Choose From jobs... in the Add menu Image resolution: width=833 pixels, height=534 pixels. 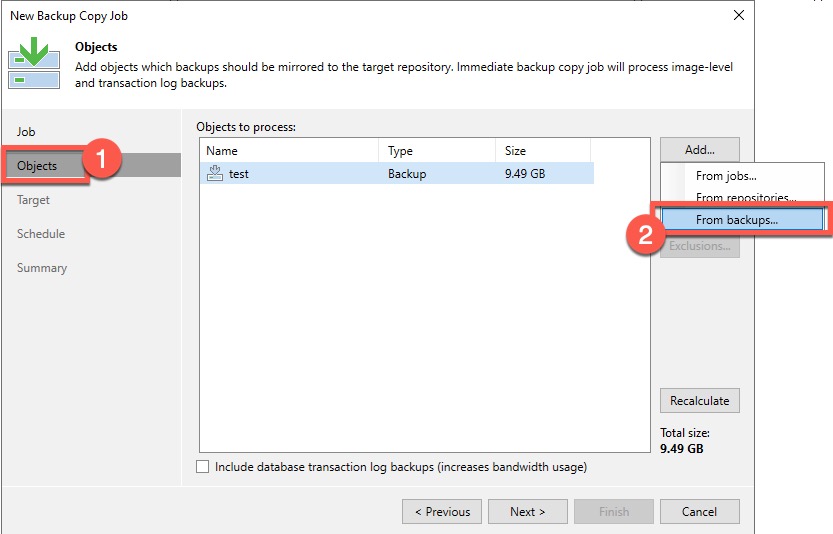726,176
